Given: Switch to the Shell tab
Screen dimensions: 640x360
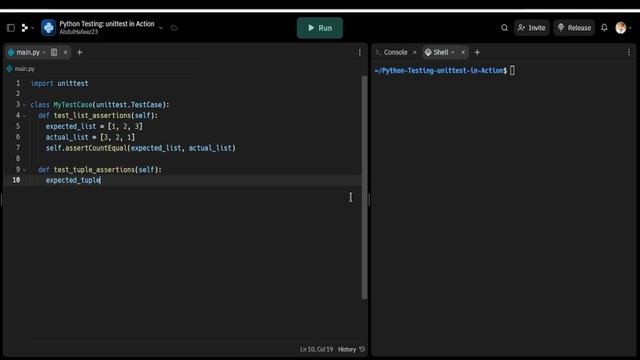Looking at the screenshot, I should (440, 52).
